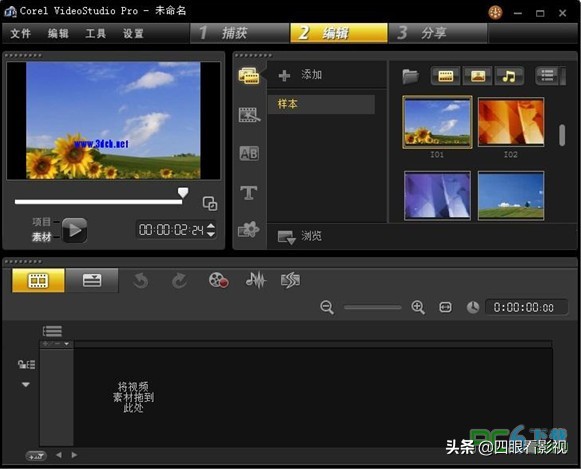
Task: Expand the track manager dropdown arrow
Action: coord(66,344)
